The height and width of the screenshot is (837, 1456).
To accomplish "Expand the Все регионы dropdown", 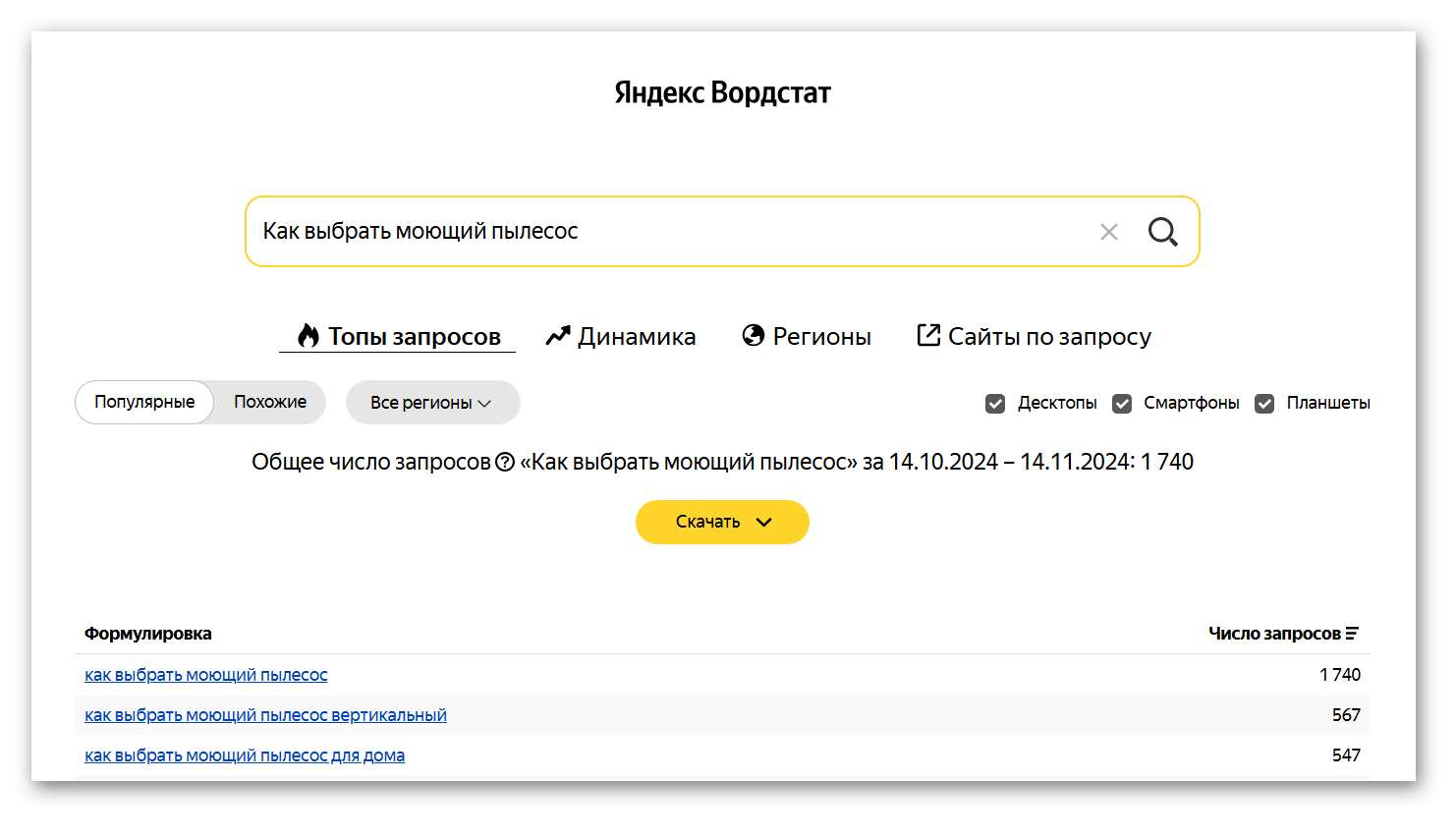I will 432,403.
